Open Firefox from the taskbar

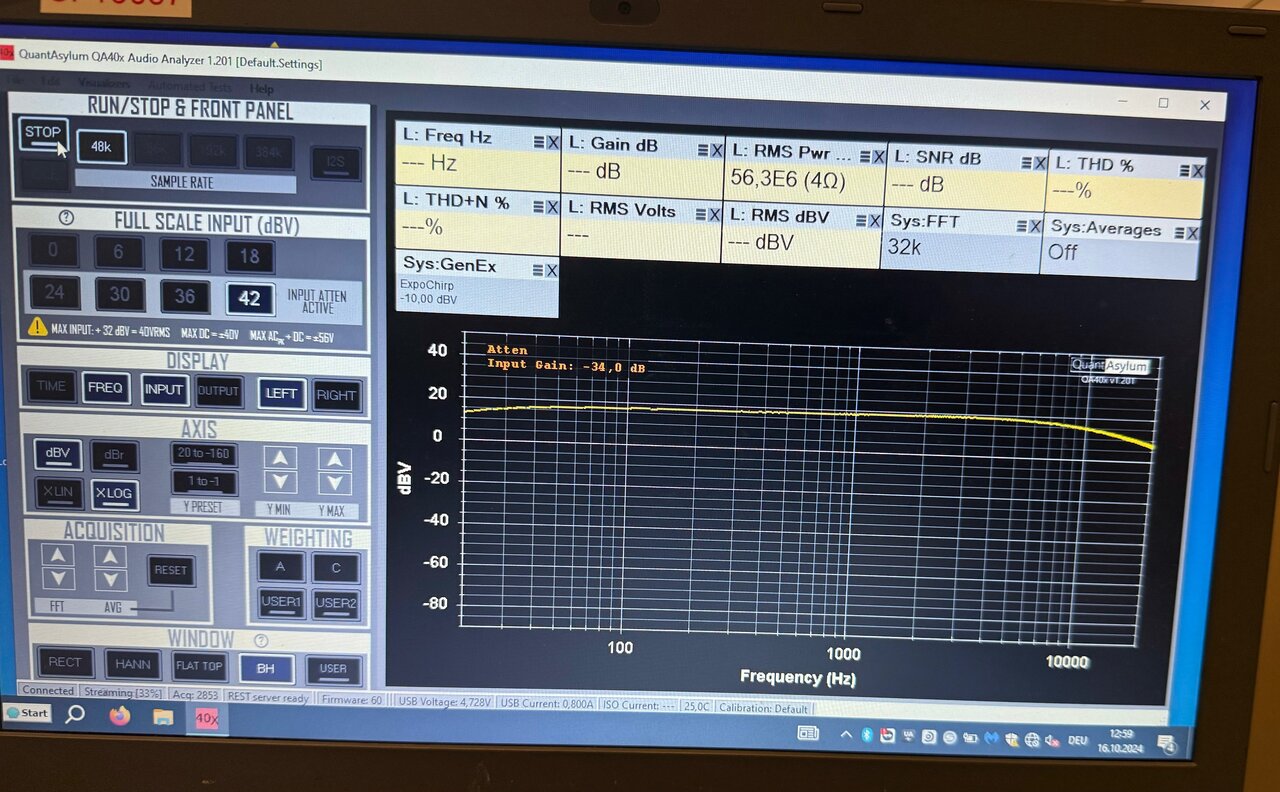[119, 716]
